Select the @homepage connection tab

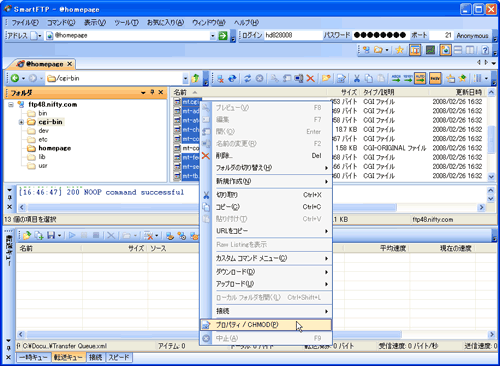coord(44,64)
